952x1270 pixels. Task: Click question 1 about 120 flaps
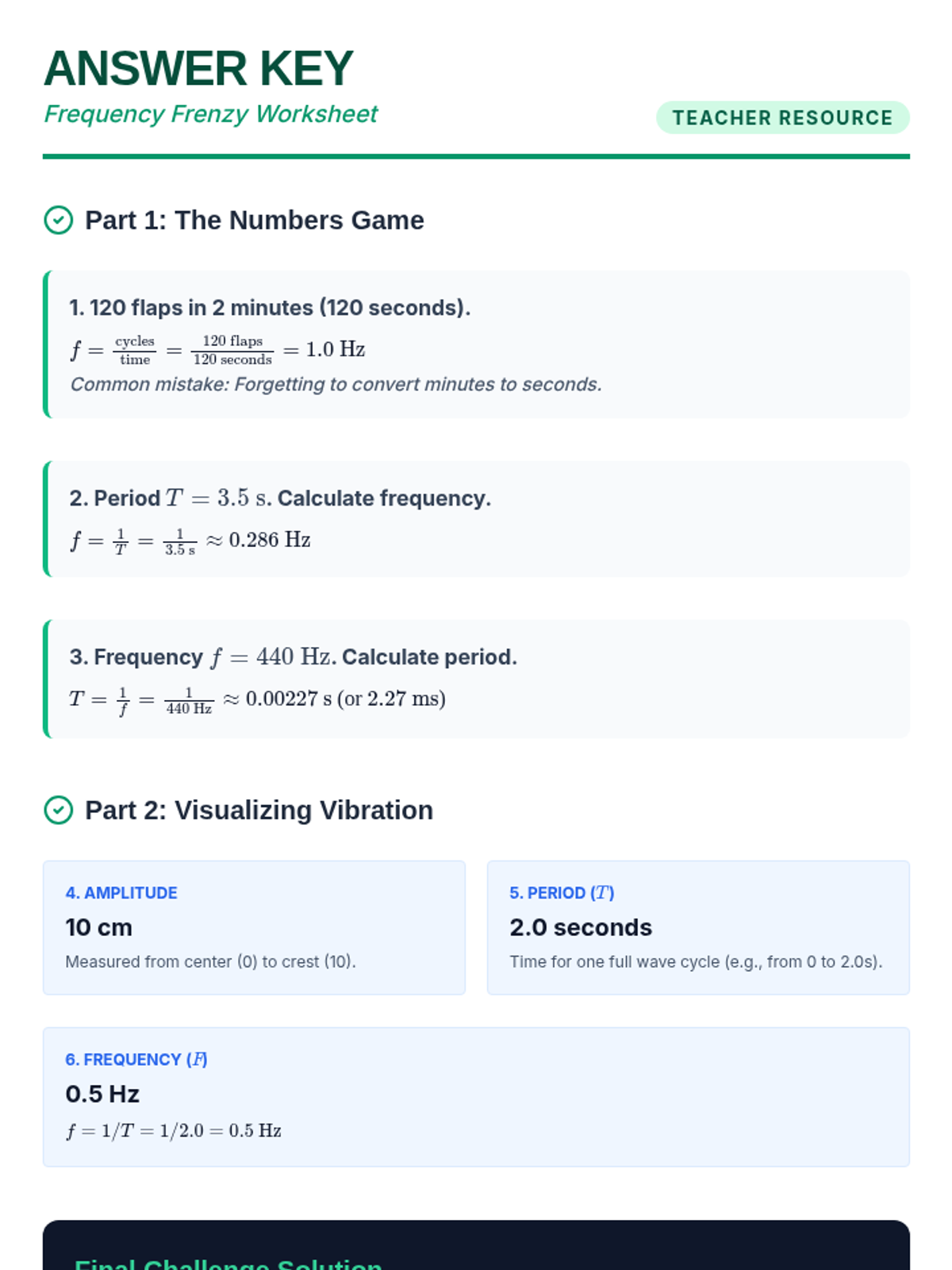(270, 308)
